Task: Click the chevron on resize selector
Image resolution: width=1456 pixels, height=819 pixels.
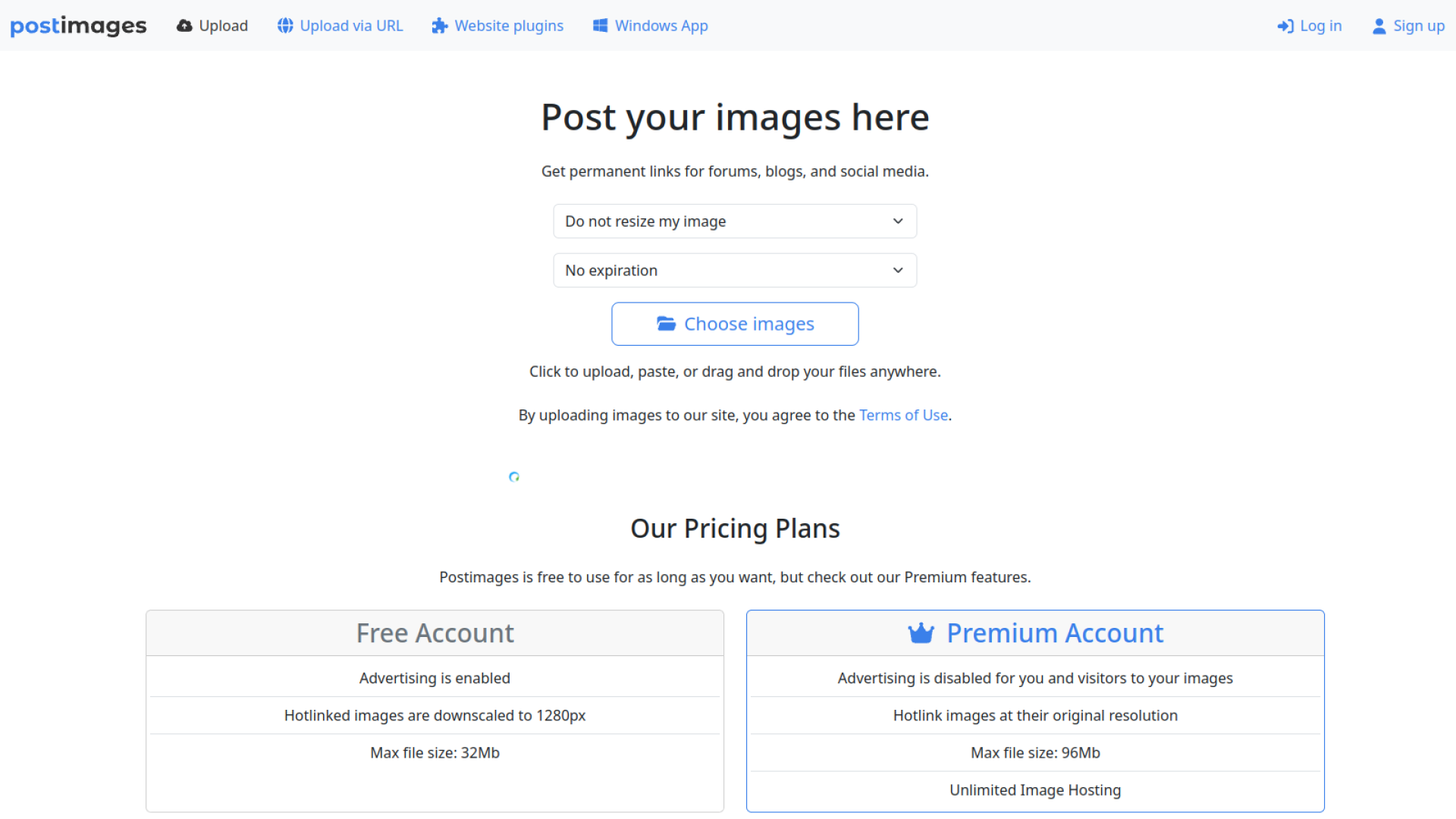Action: [x=898, y=221]
